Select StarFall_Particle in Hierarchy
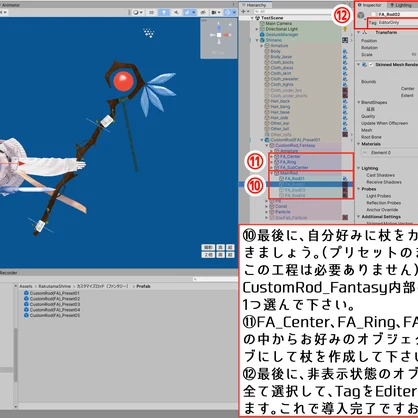The height and width of the screenshot is (418, 418). [291, 218]
